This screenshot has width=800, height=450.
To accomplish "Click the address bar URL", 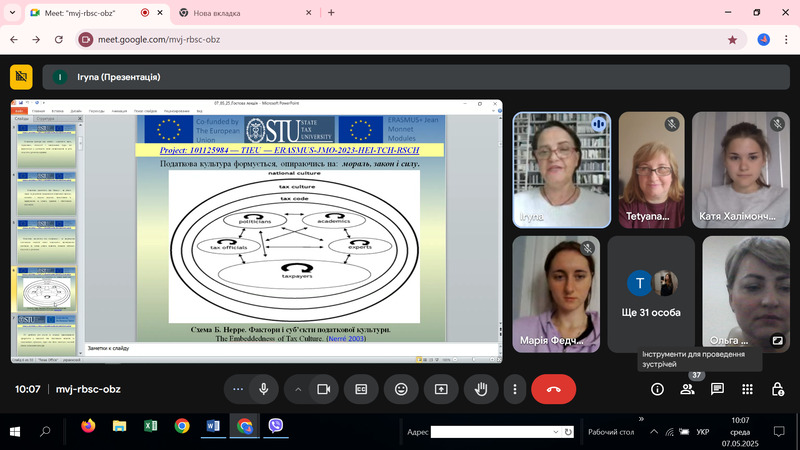I will click(x=159, y=39).
